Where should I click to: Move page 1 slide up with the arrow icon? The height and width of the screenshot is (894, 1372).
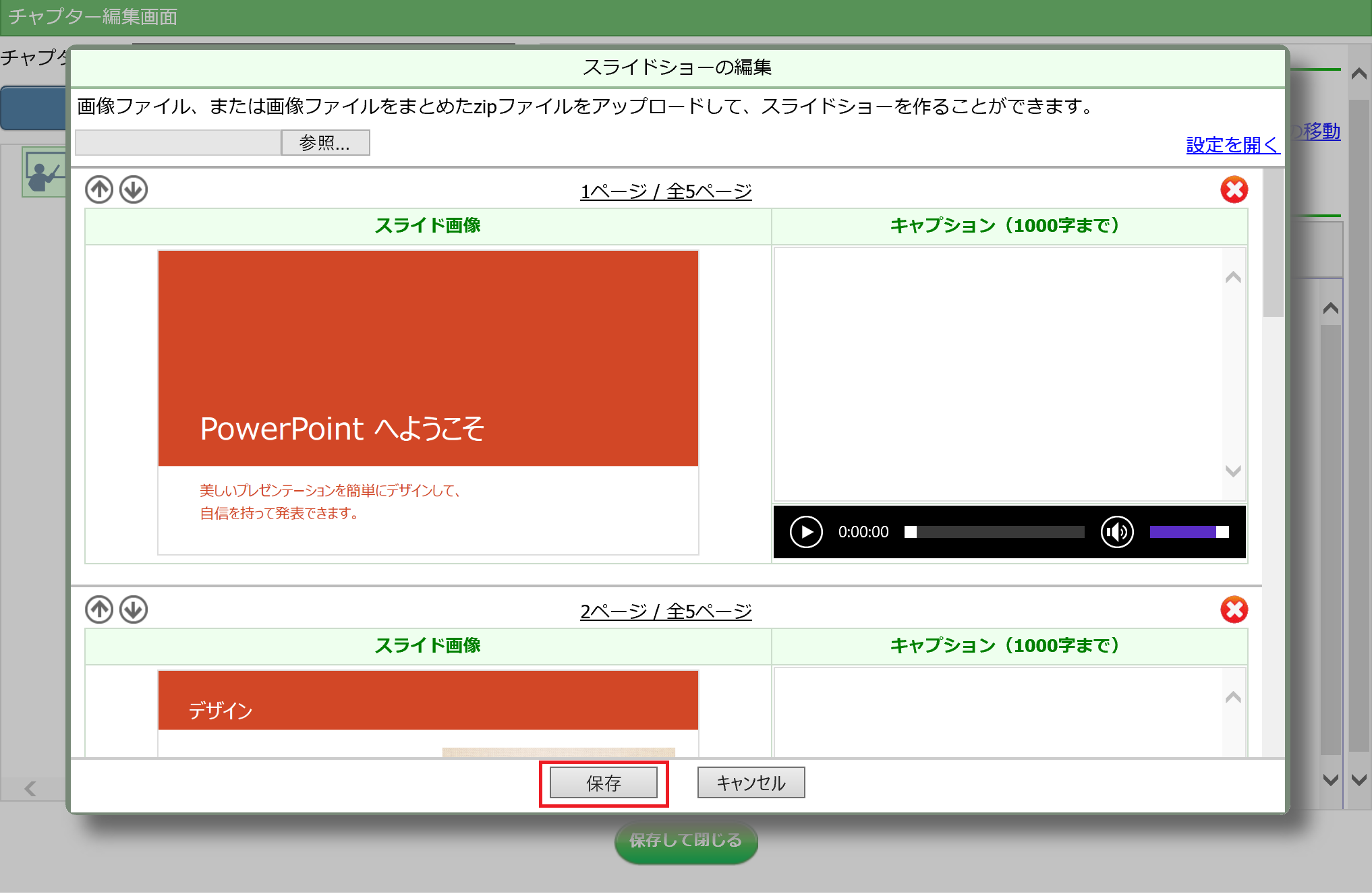99,189
